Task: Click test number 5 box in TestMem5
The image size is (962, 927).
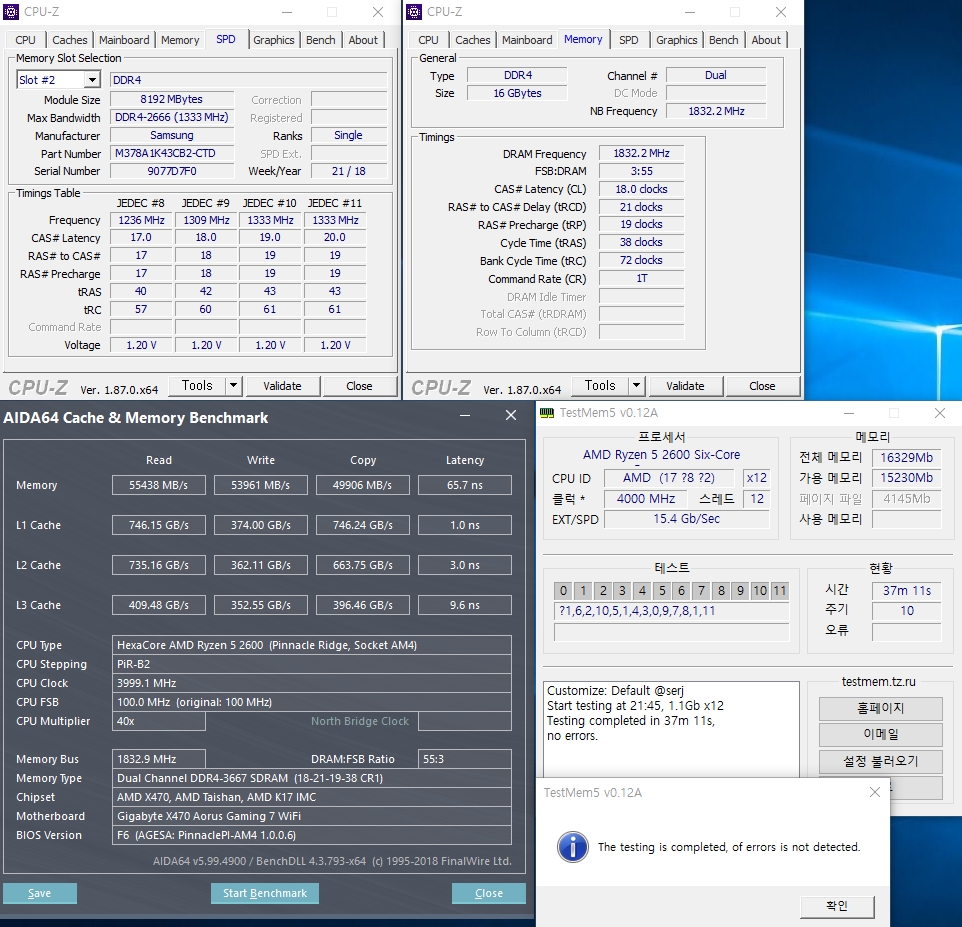Action: click(662, 591)
